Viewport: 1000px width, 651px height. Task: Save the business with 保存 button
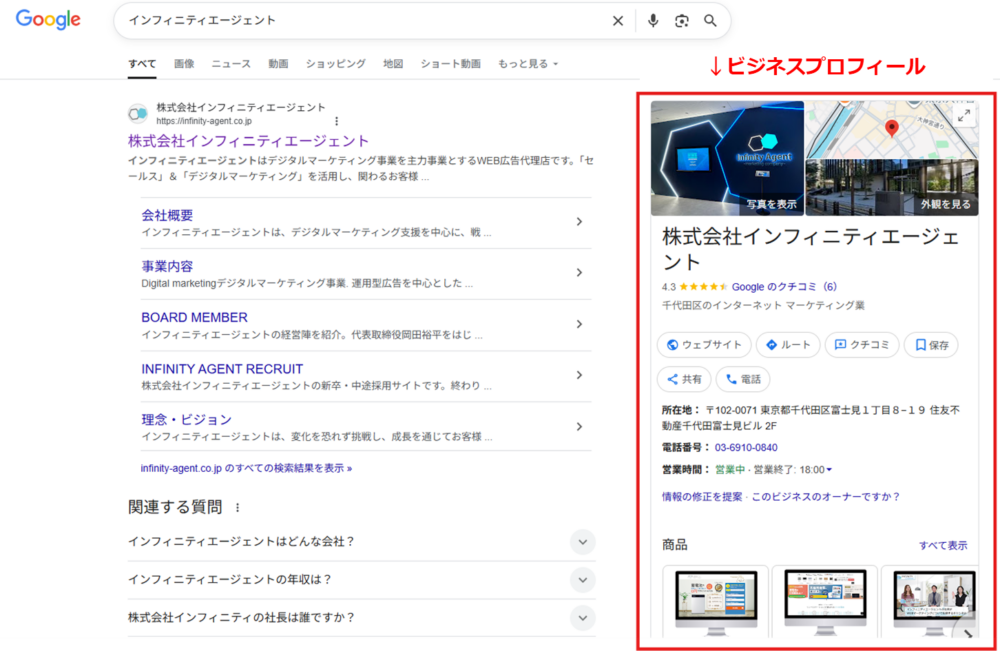[931, 345]
